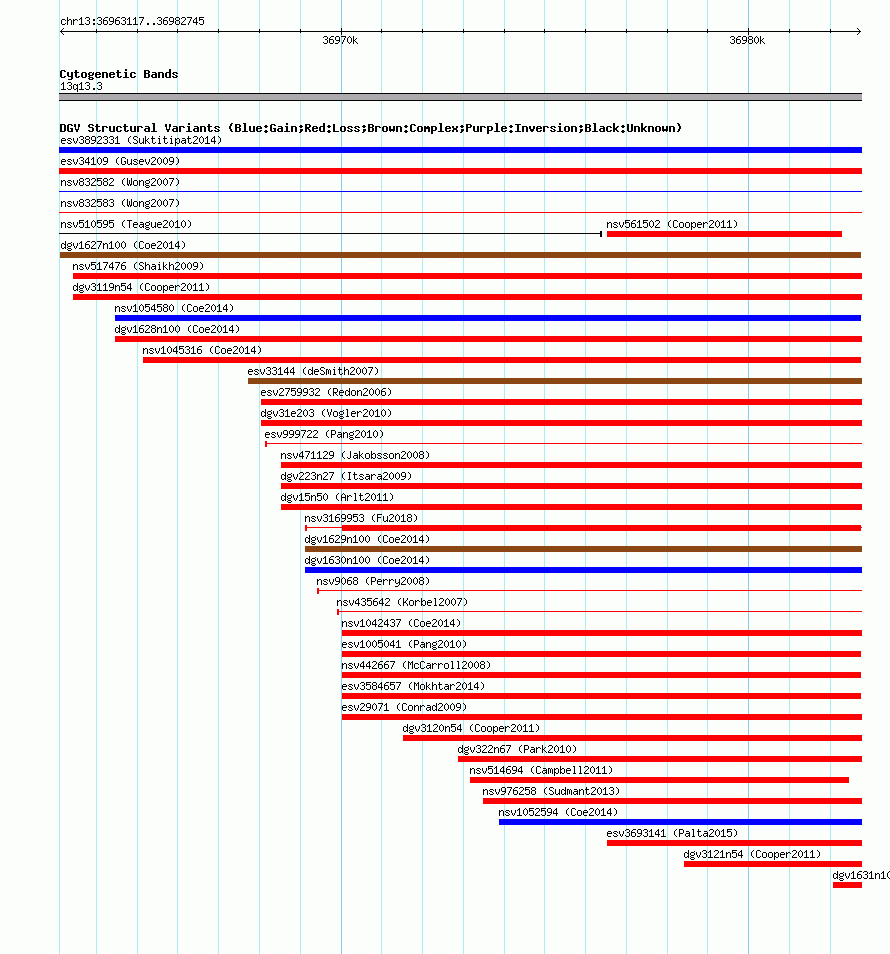This screenshot has height=954, width=890.
Task: Click the dgv3119n54 (Cooper2011) label
Action: tap(141, 287)
